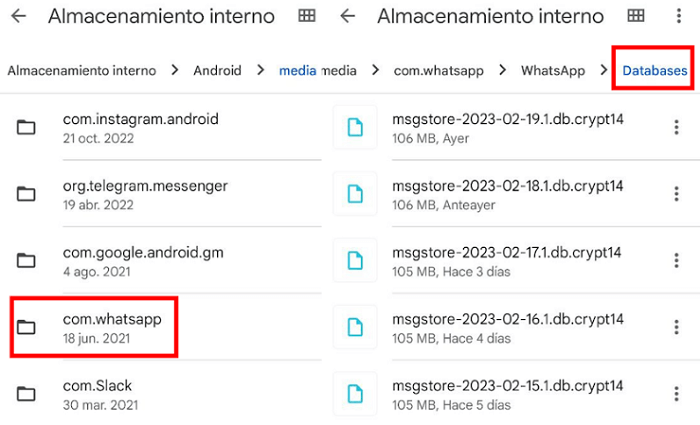Viewport: 700px width, 425px height.
Task: Open options for msgstore-2023-02-16.1.db.crypt14
Action: point(676,327)
